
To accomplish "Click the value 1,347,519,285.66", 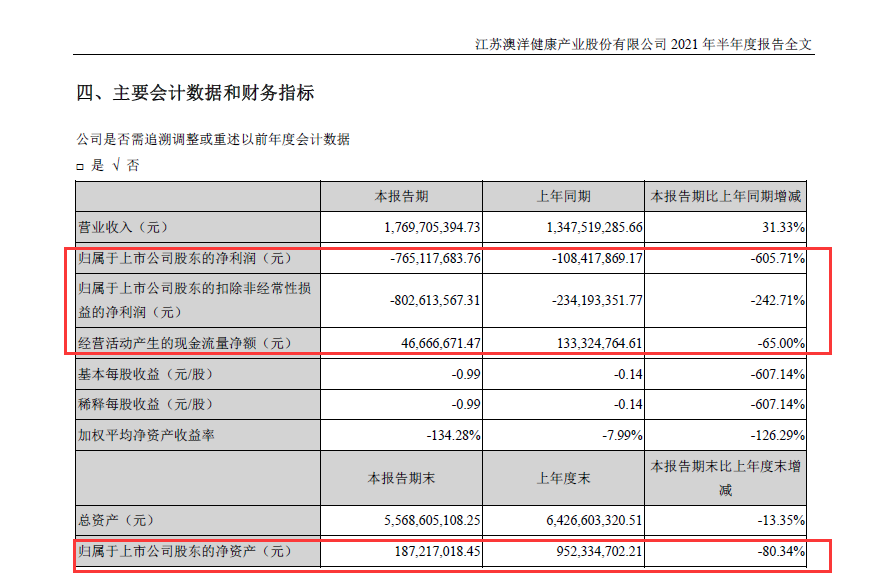I will click(x=594, y=227).
